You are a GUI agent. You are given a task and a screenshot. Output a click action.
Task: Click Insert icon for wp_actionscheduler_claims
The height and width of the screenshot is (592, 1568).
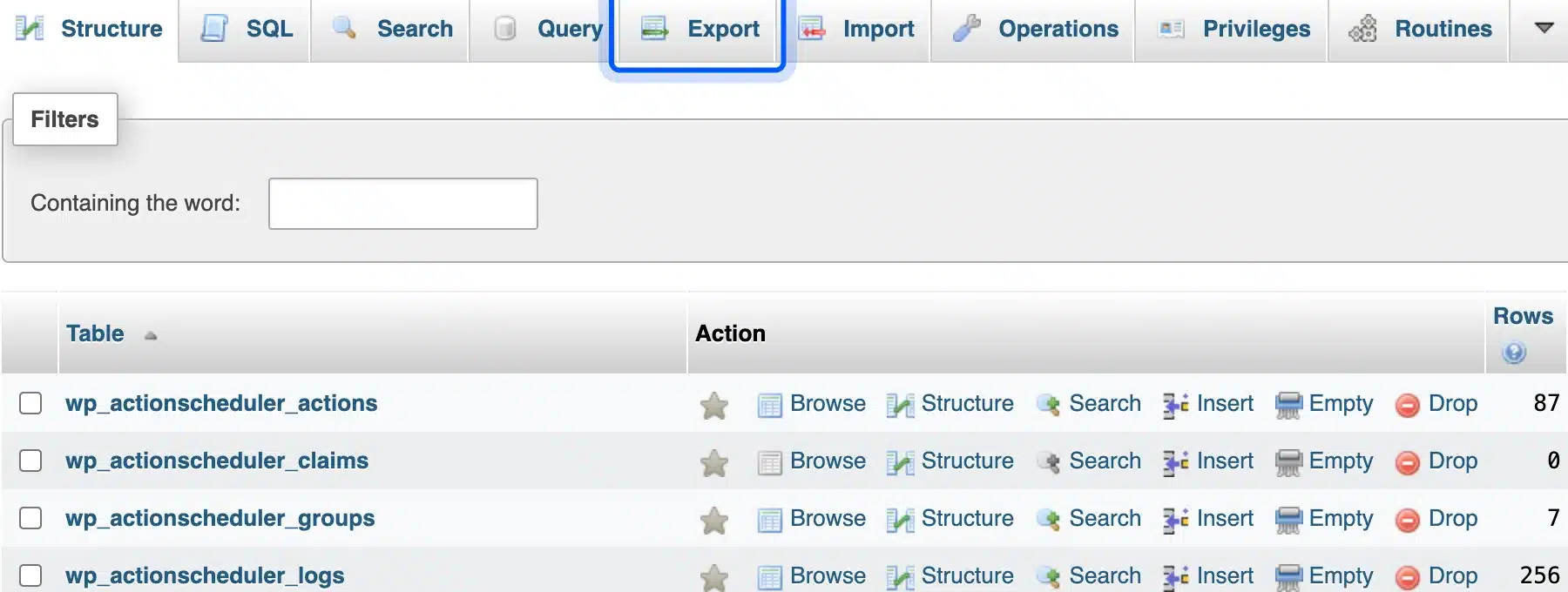pos(1176,463)
